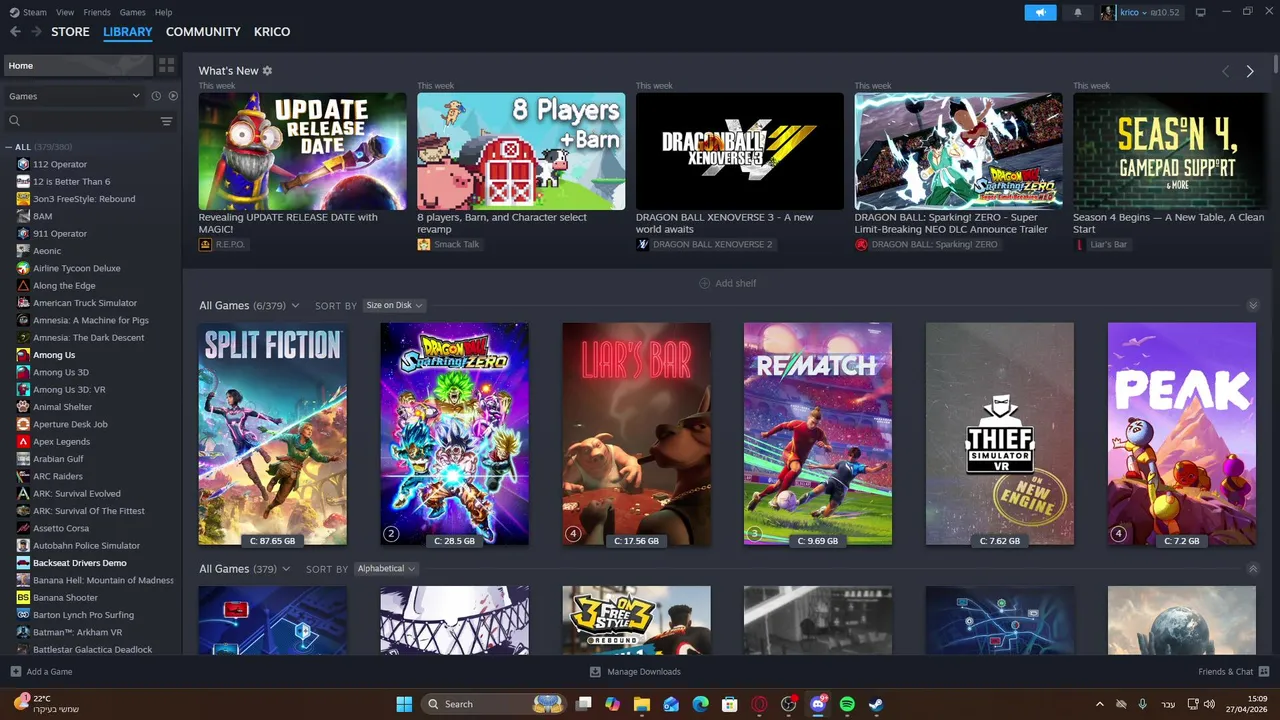
Task: Click Manage Downloads link
Action: click(644, 672)
